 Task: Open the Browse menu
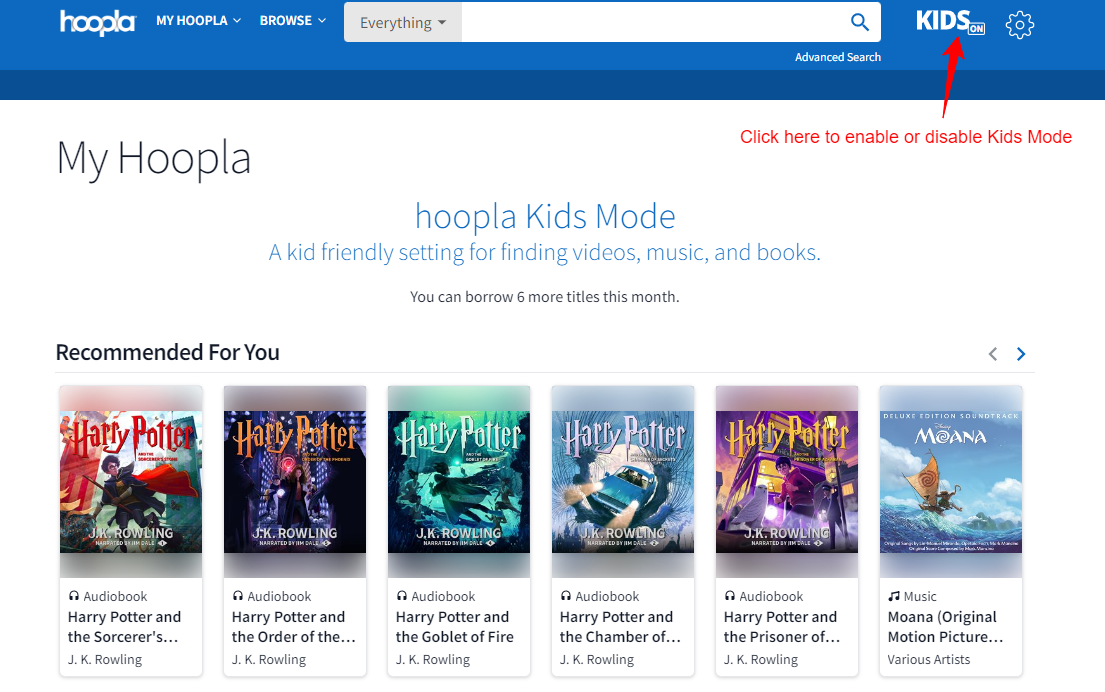click(292, 20)
